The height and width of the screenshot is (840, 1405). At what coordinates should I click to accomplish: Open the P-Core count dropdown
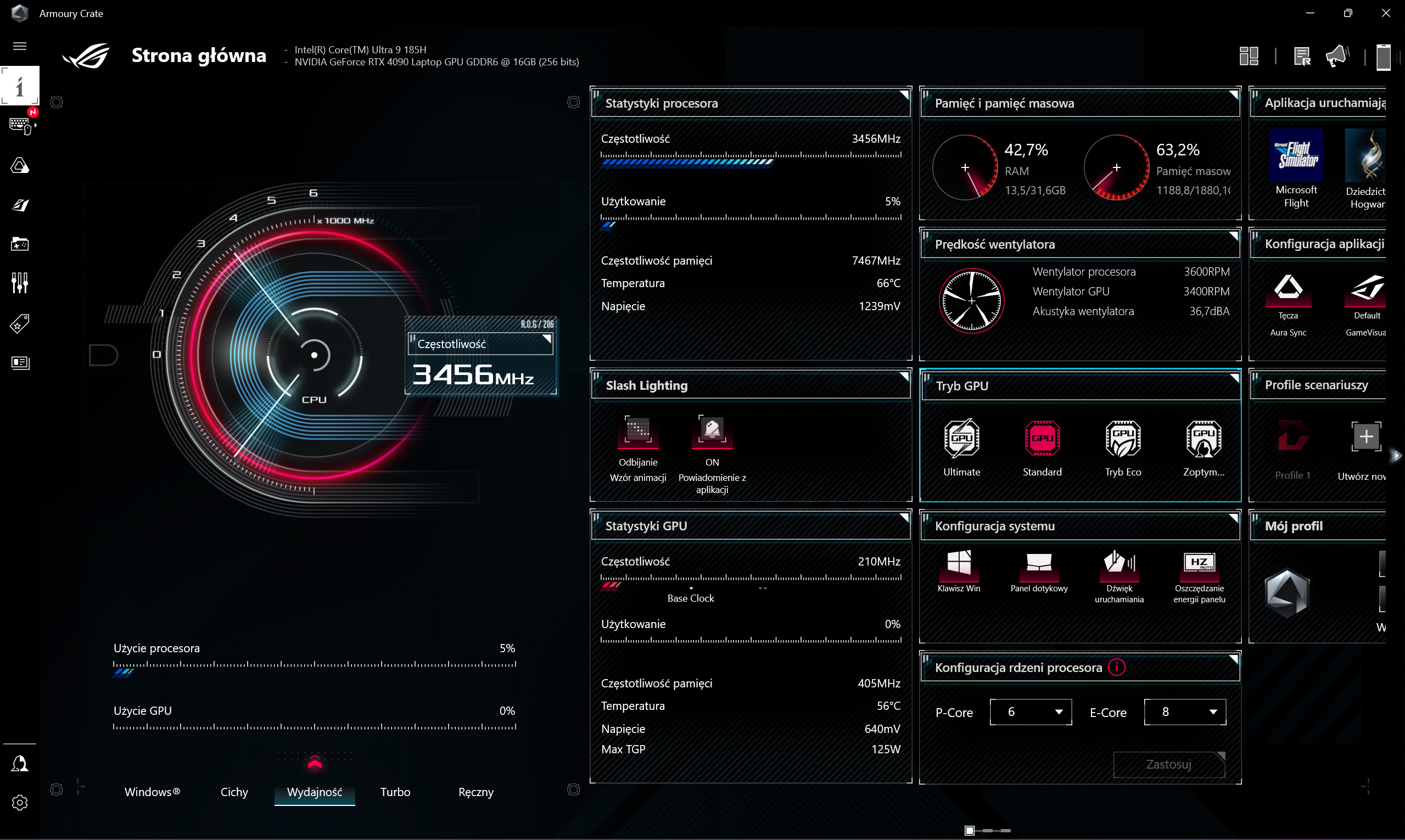click(x=1030, y=712)
